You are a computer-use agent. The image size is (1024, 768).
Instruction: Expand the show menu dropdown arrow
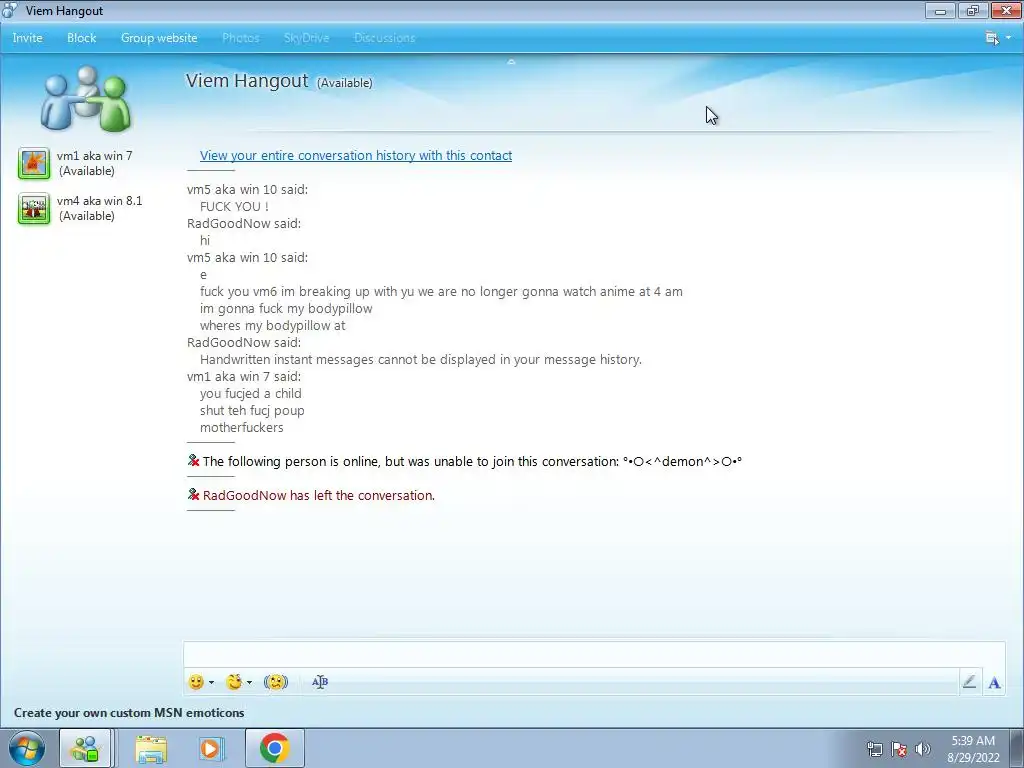click(1008, 38)
